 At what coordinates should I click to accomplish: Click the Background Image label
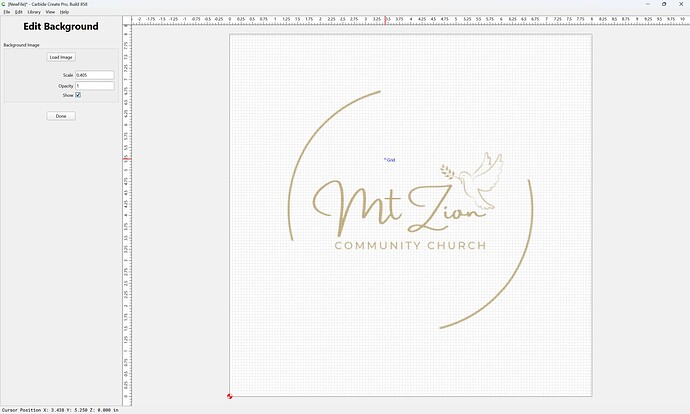point(21,45)
